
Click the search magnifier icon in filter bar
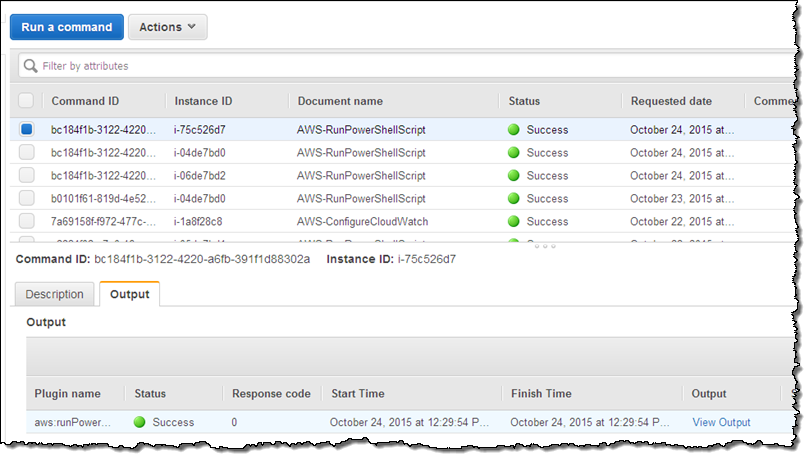[x=31, y=66]
